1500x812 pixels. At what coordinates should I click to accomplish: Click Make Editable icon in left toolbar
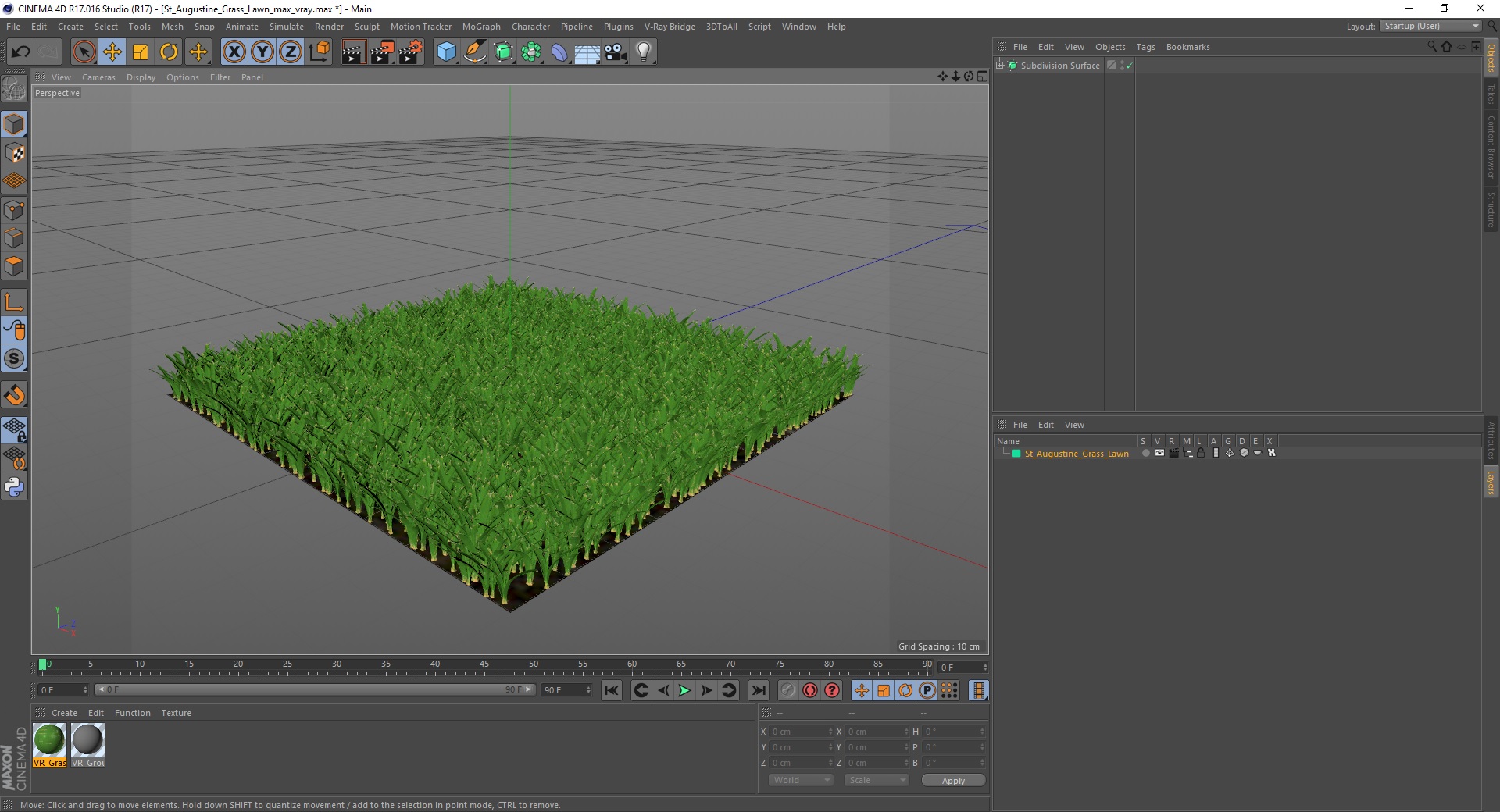point(14,88)
